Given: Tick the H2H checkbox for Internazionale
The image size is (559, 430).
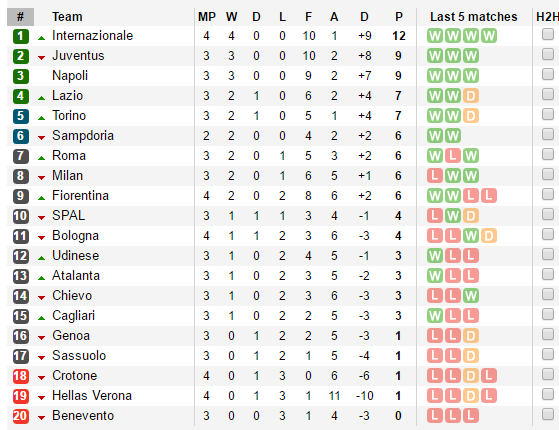Looking at the screenshot, I should pyautogui.click(x=548, y=35).
